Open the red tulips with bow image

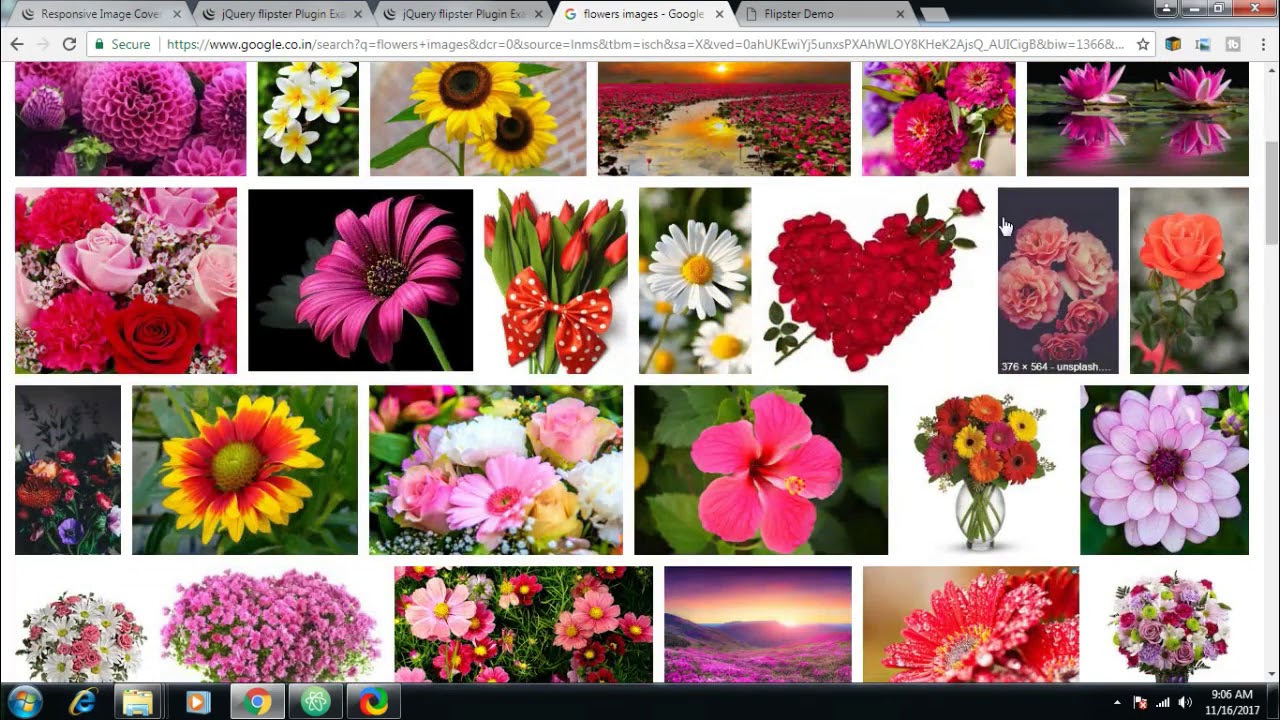pyautogui.click(x=555, y=280)
